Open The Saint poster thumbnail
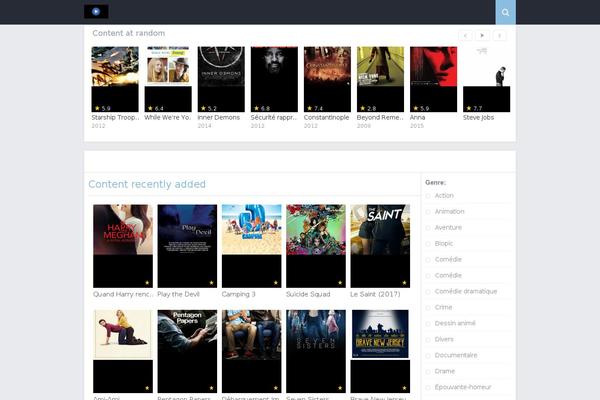The height and width of the screenshot is (400, 600). click(380, 246)
